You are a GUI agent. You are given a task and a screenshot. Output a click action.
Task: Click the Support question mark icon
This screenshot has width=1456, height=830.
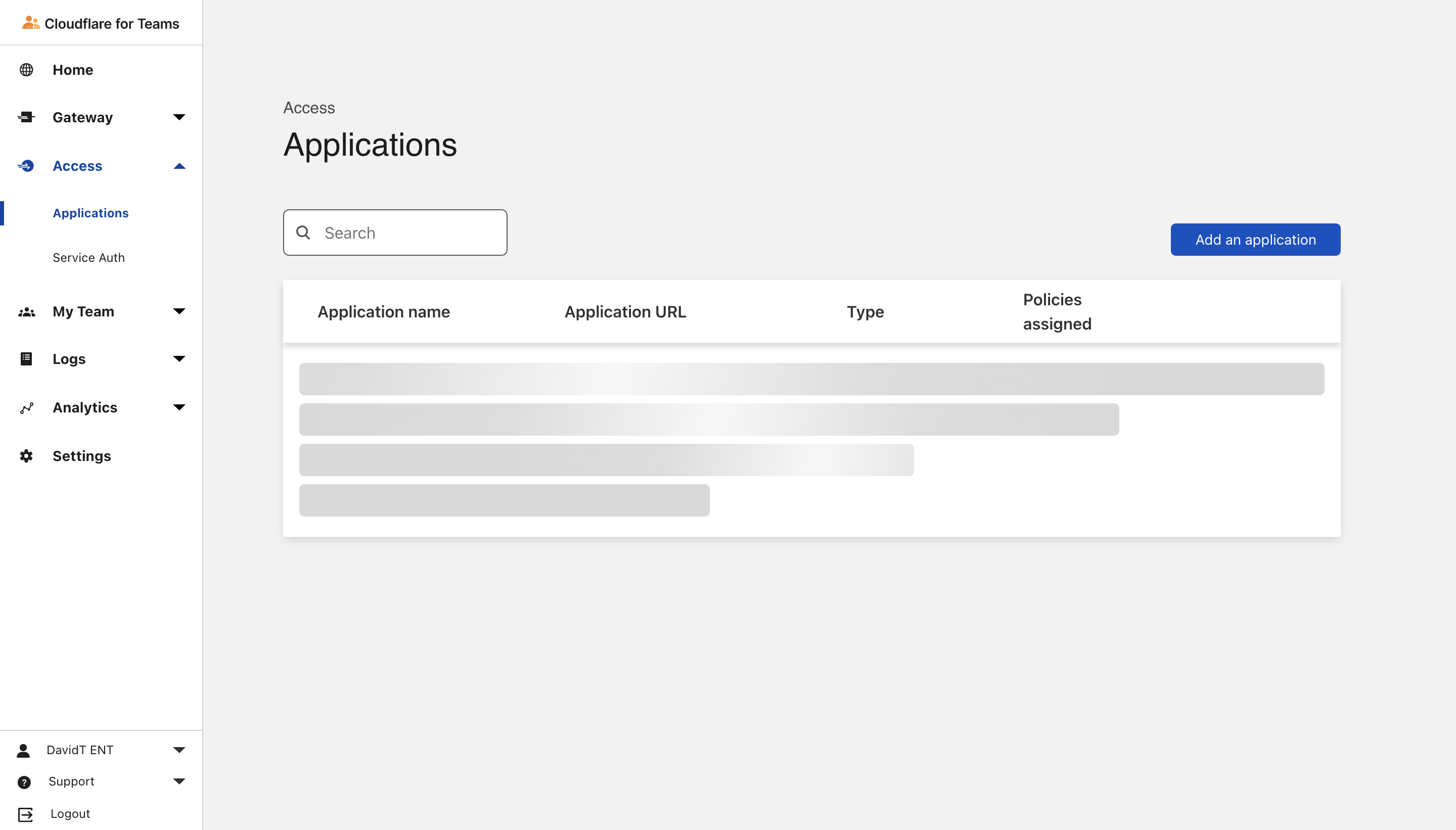(x=24, y=781)
